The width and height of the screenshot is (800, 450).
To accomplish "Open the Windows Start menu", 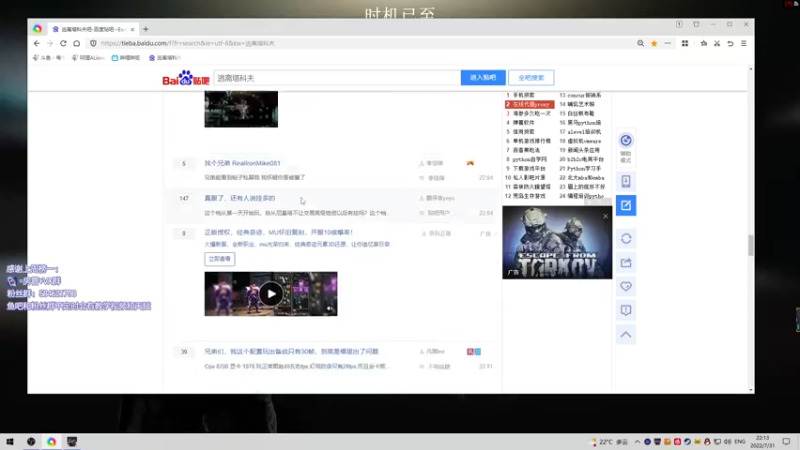I will [x=10, y=442].
